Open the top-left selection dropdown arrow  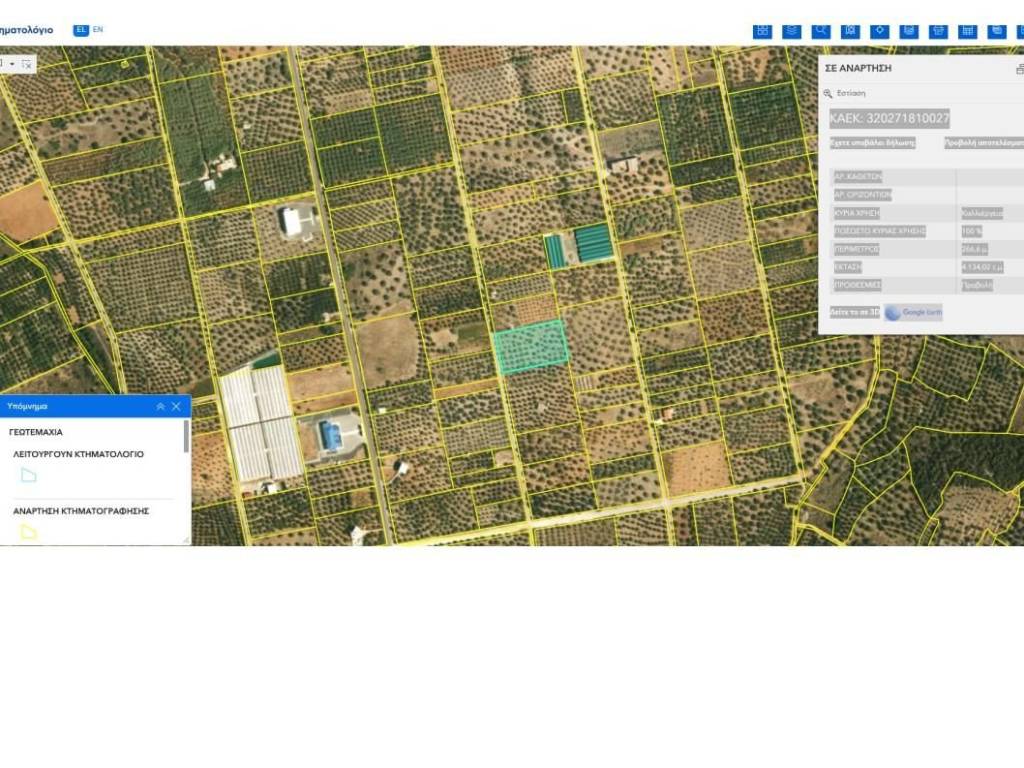tap(12, 63)
